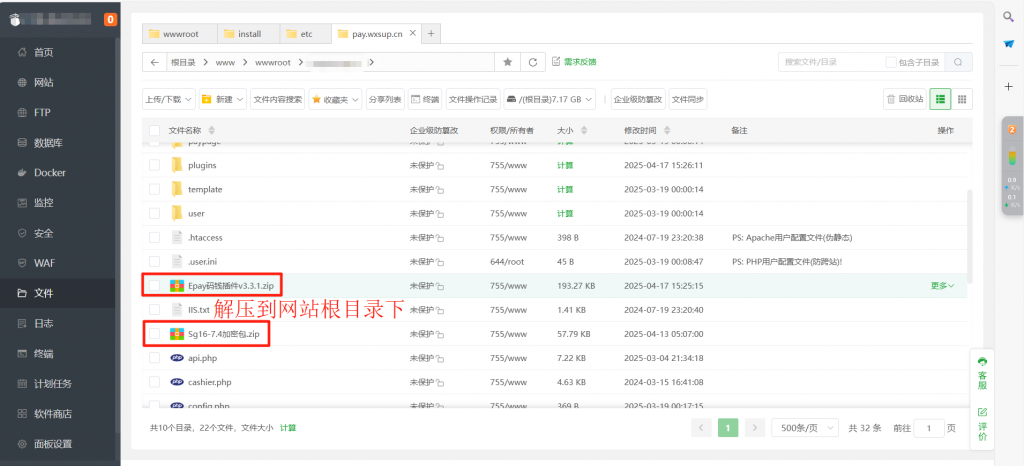This screenshot has height=466, width=1024.
Task: Check the 包含子目录 checkbox
Action: point(891,62)
